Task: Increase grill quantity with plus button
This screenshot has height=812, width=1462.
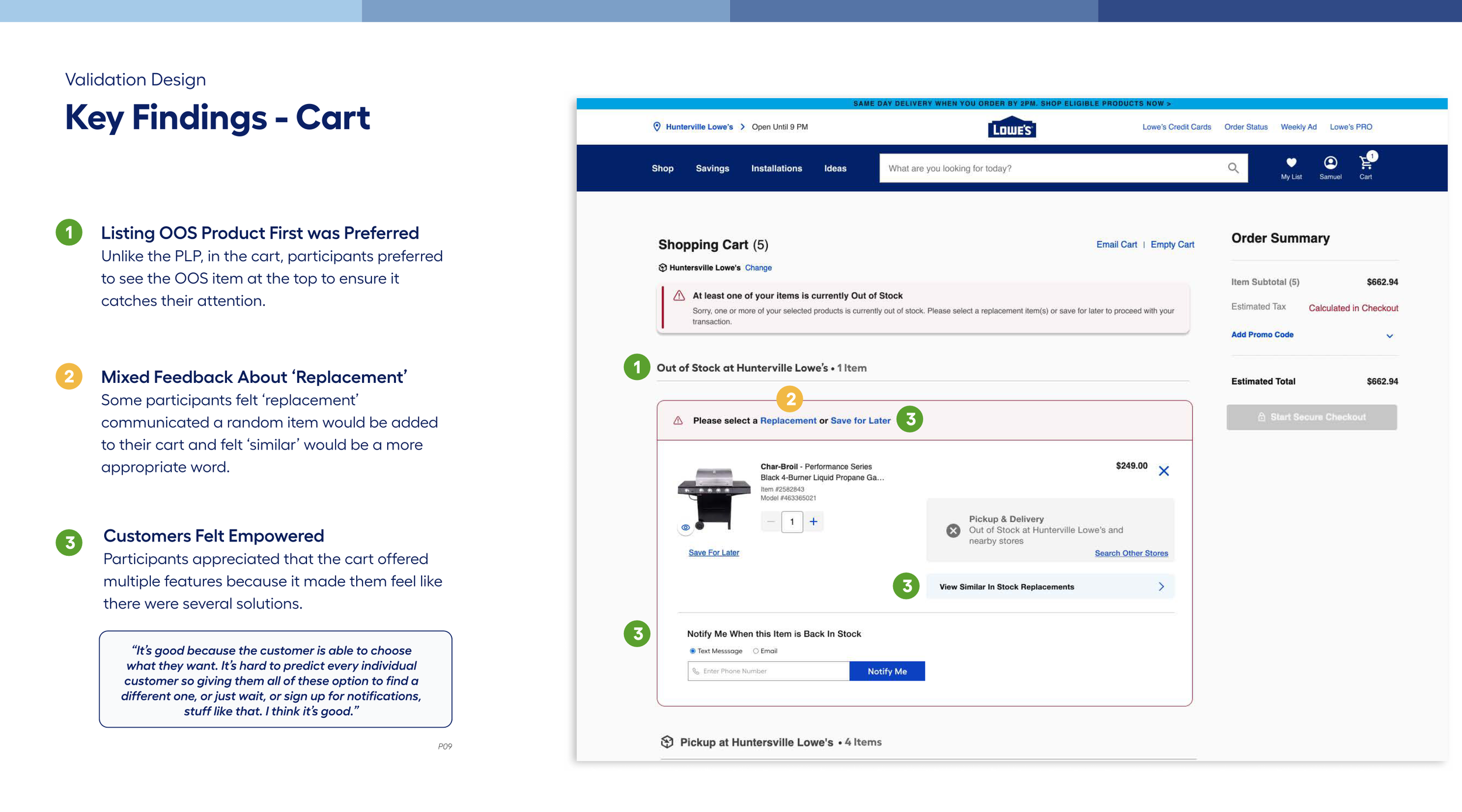Action: [x=813, y=521]
